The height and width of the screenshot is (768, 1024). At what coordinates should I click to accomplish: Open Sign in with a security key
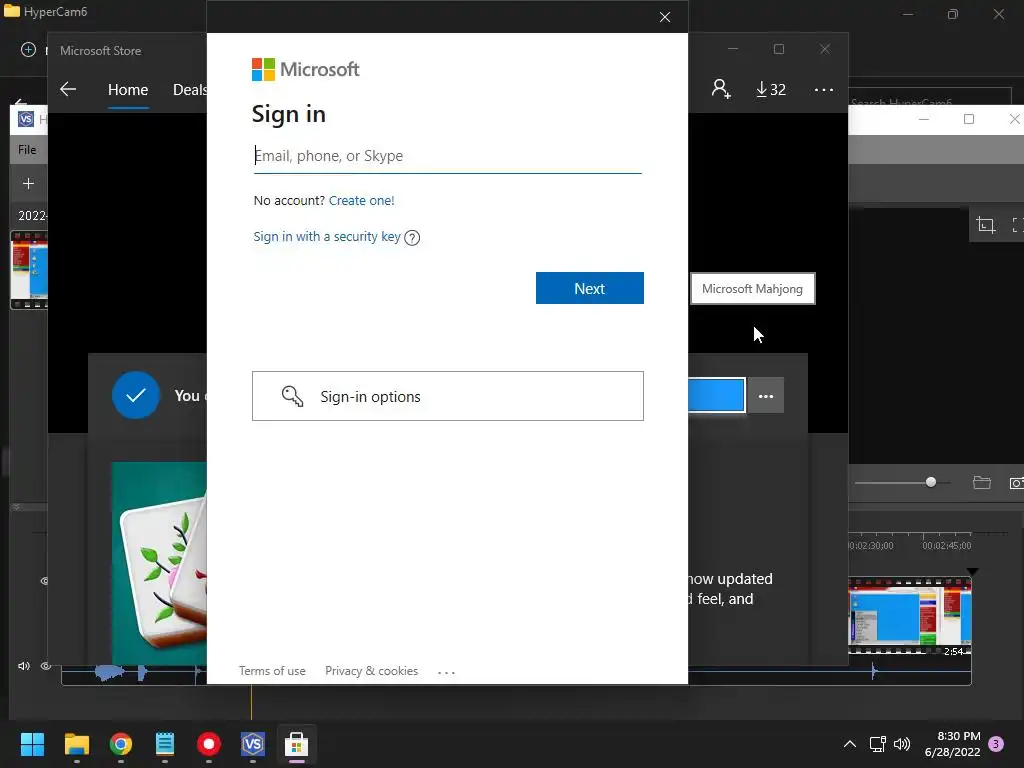[x=327, y=236]
